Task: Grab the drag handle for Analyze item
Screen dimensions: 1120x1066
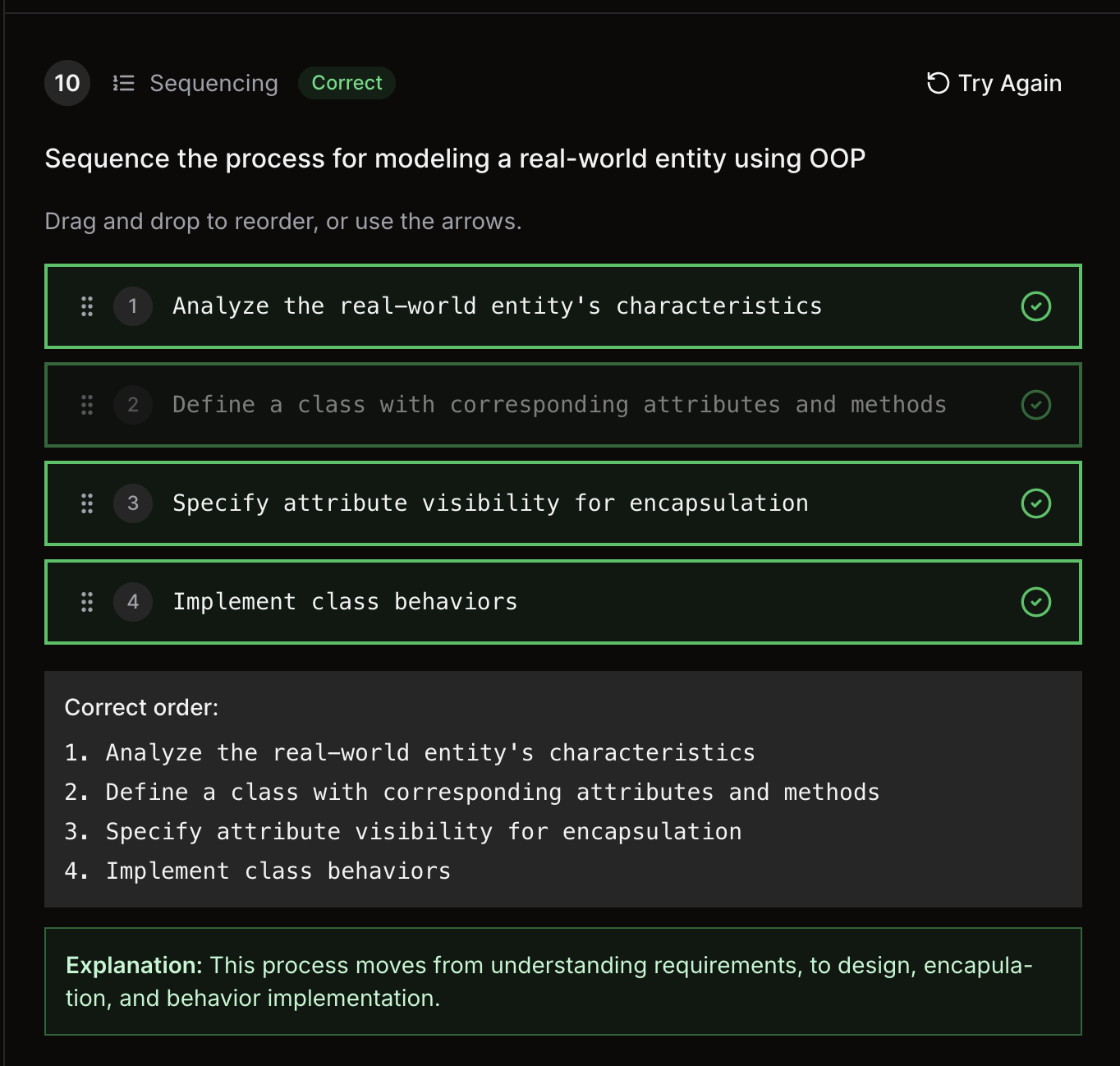Action: [x=87, y=306]
